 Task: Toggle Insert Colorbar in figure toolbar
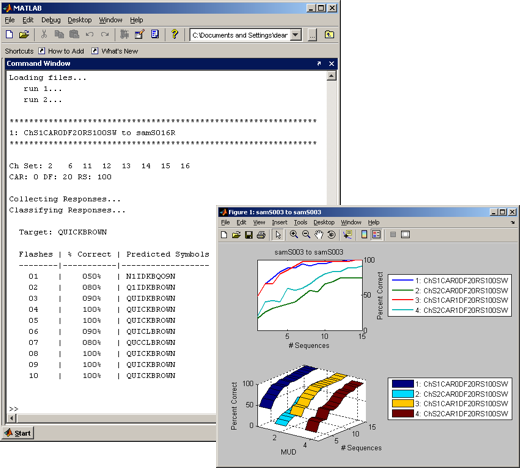click(x=364, y=235)
